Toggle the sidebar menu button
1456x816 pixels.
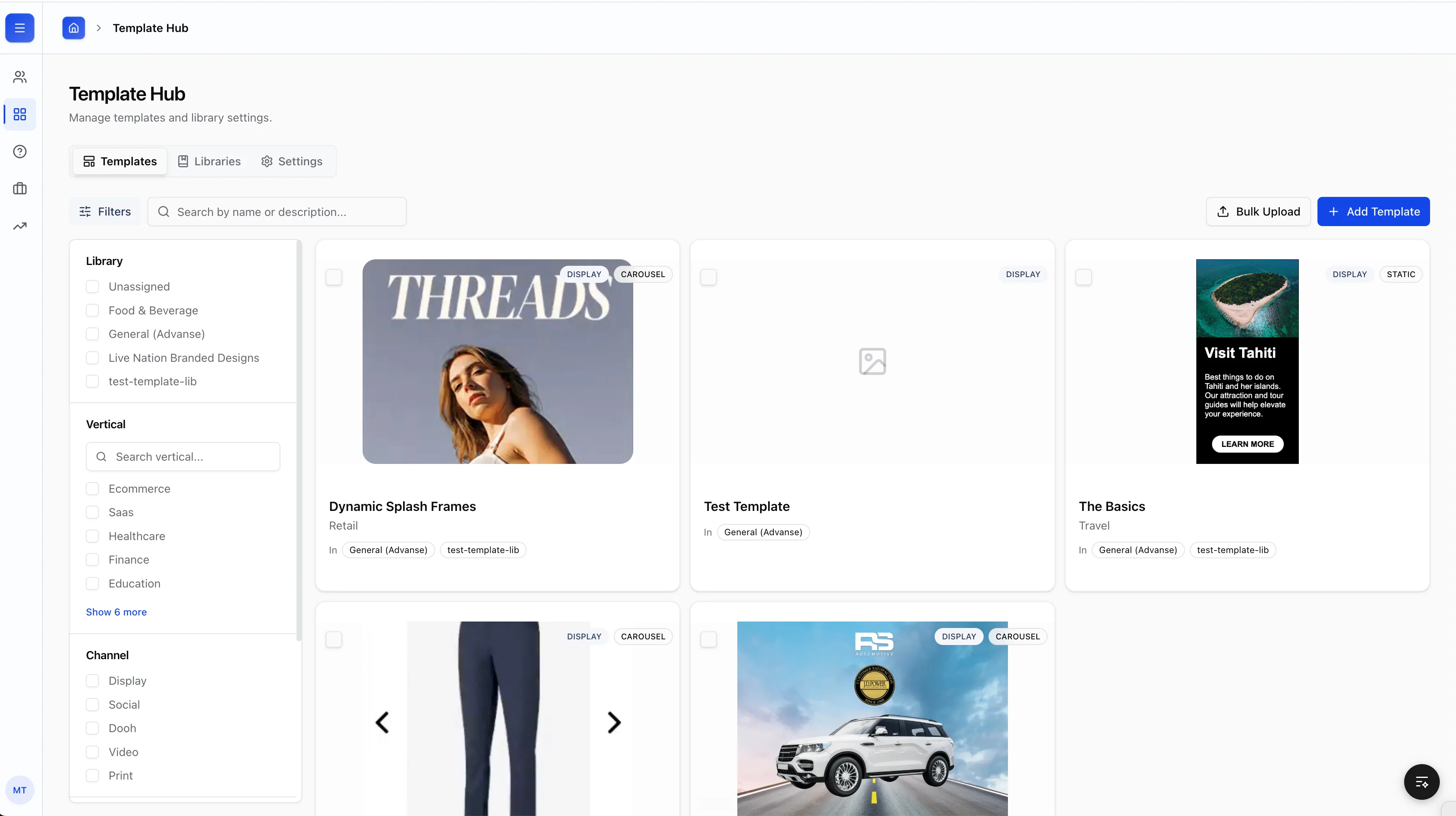[x=20, y=28]
